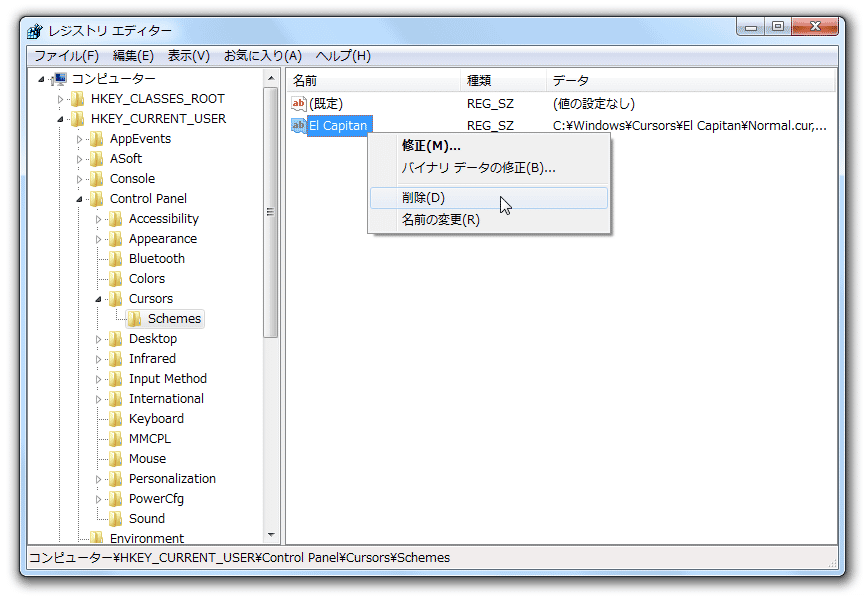The height and width of the screenshot is (598, 867).
Task: Select the Environment tree label
Action: tap(147, 539)
